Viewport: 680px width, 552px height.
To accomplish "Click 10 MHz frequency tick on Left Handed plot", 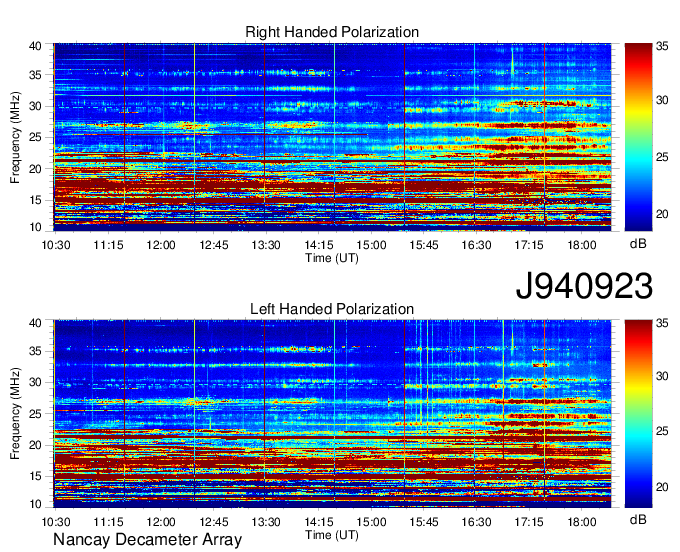I will (x=35, y=504).
